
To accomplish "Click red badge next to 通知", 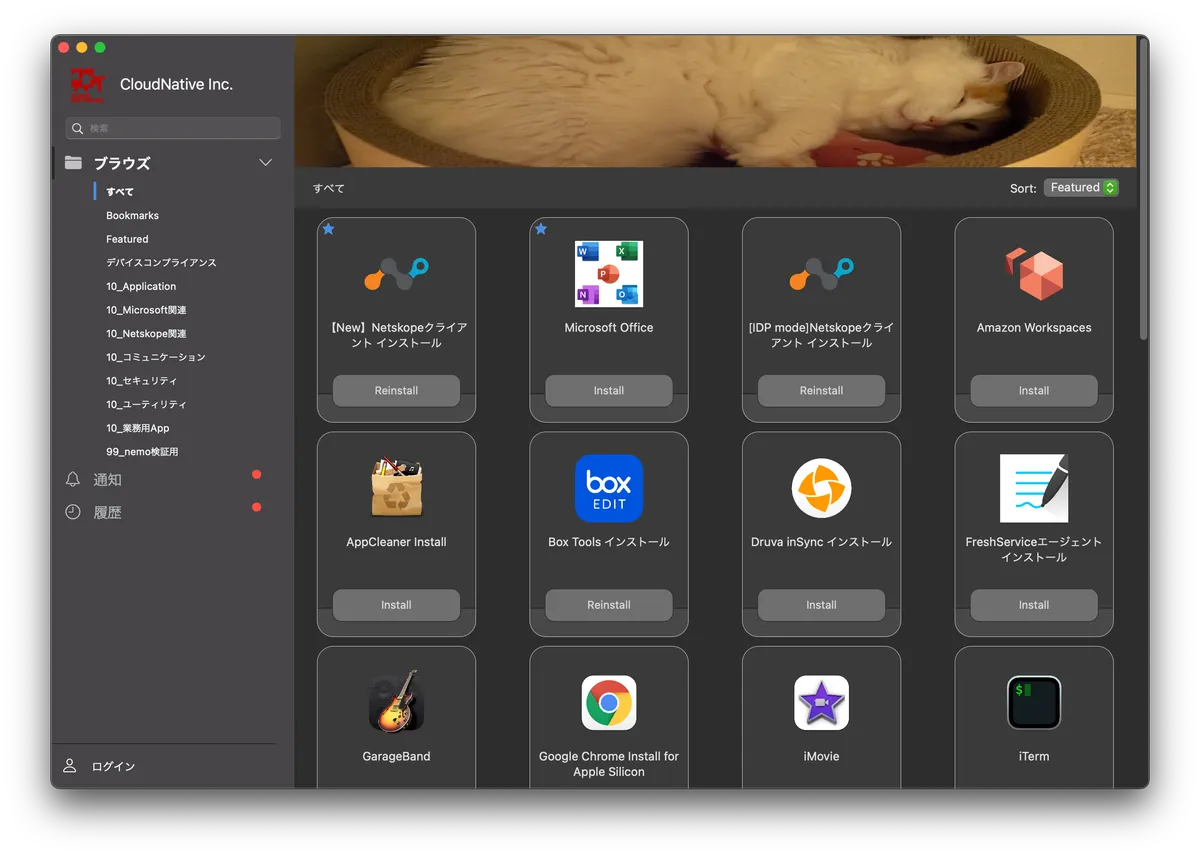I will pos(257,475).
